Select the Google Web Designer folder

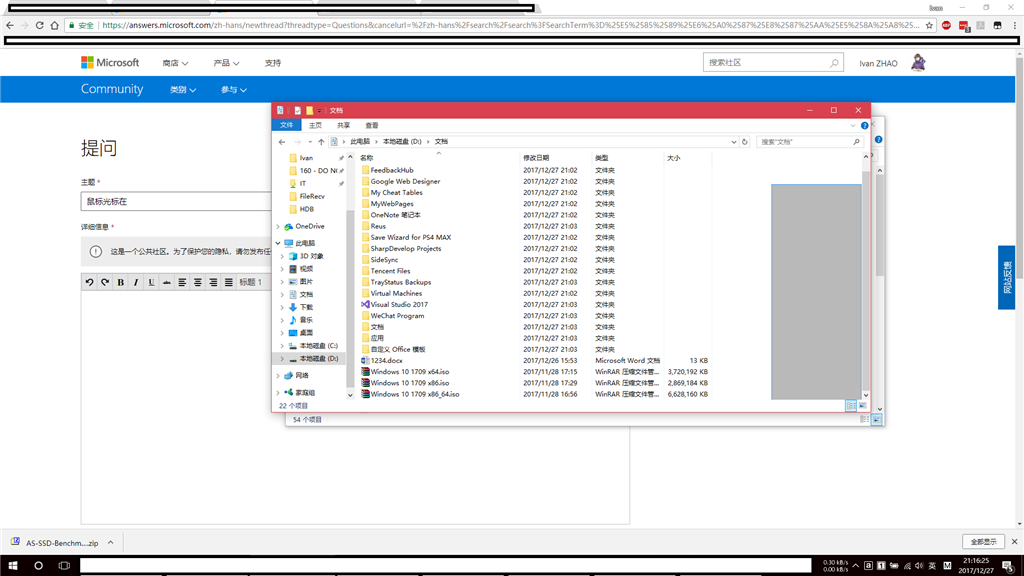405,182
